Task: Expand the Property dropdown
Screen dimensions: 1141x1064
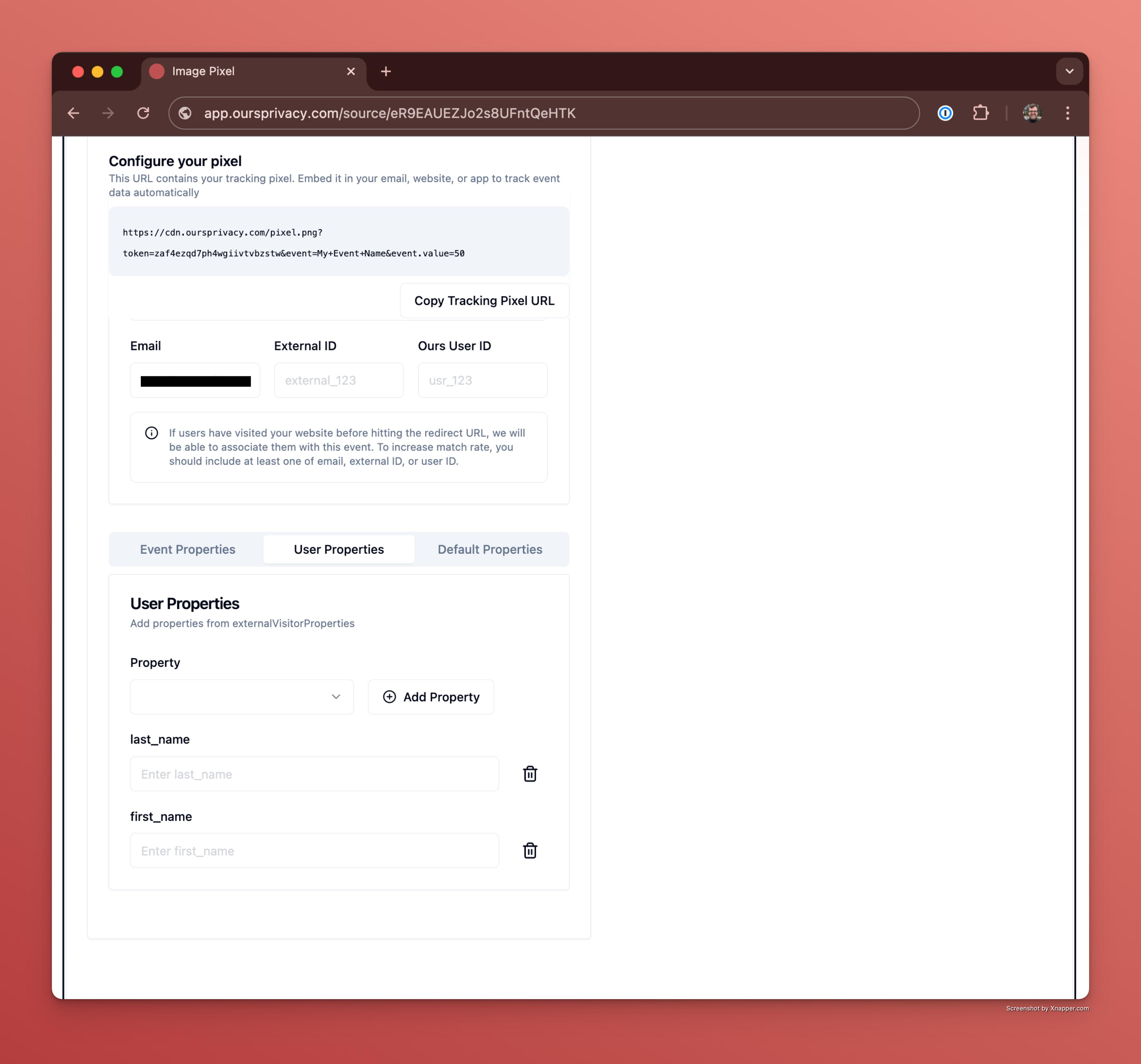Action: [242, 697]
